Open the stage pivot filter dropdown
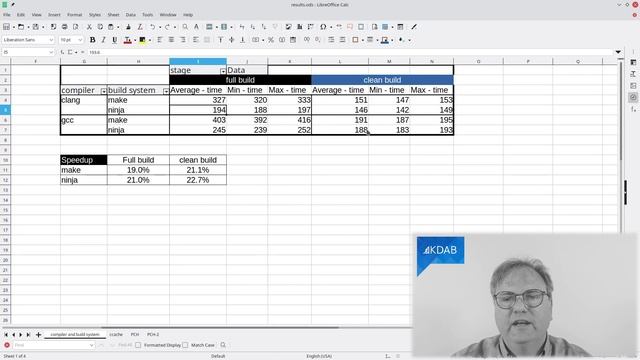This screenshot has height=360, width=640. click(x=223, y=71)
